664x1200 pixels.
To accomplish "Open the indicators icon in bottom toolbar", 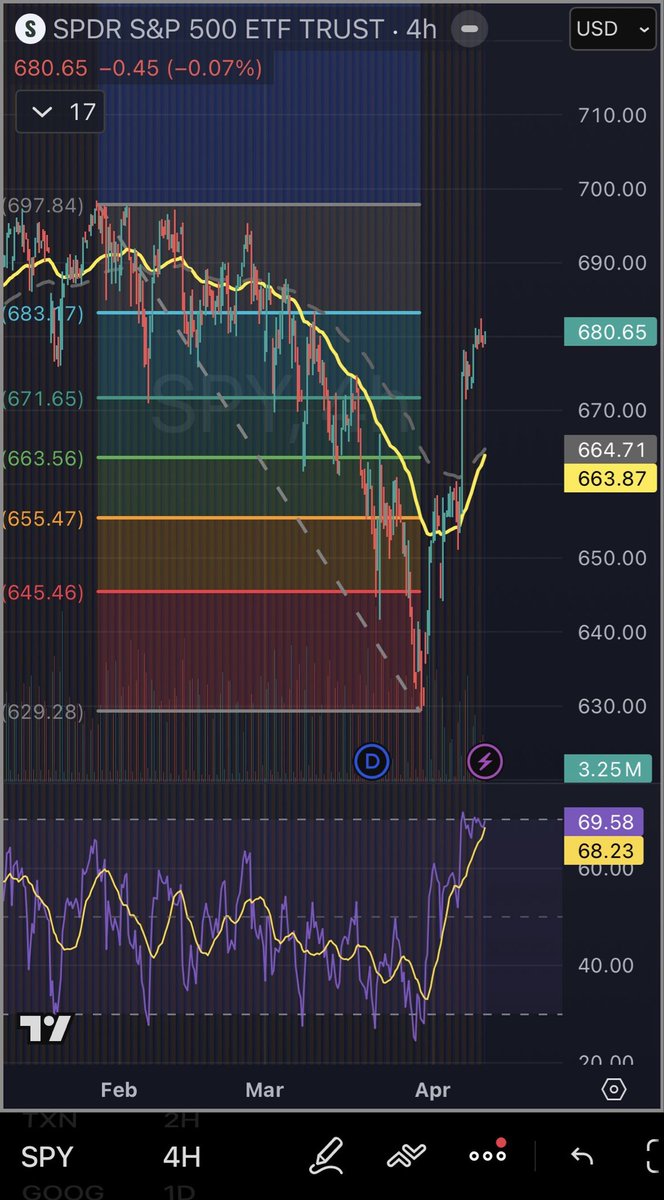I will tap(406, 1157).
